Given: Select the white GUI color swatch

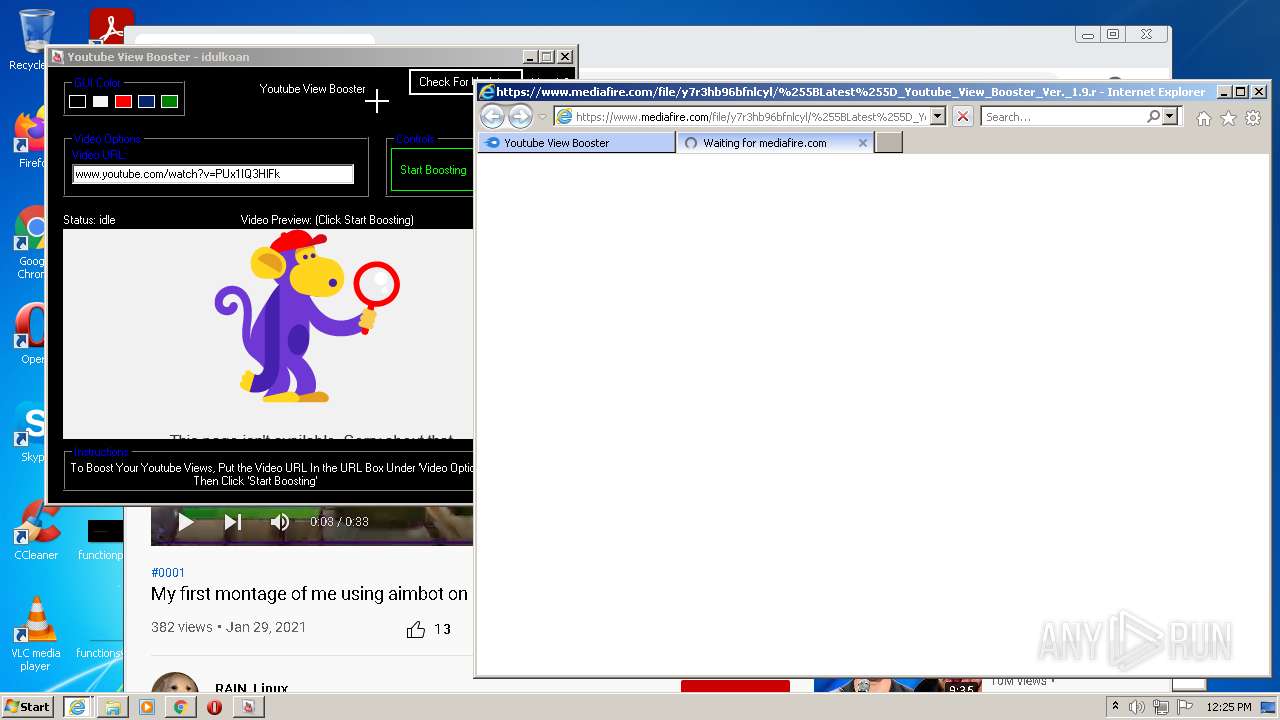Looking at the screenshot, I should [x=100, y=101].
